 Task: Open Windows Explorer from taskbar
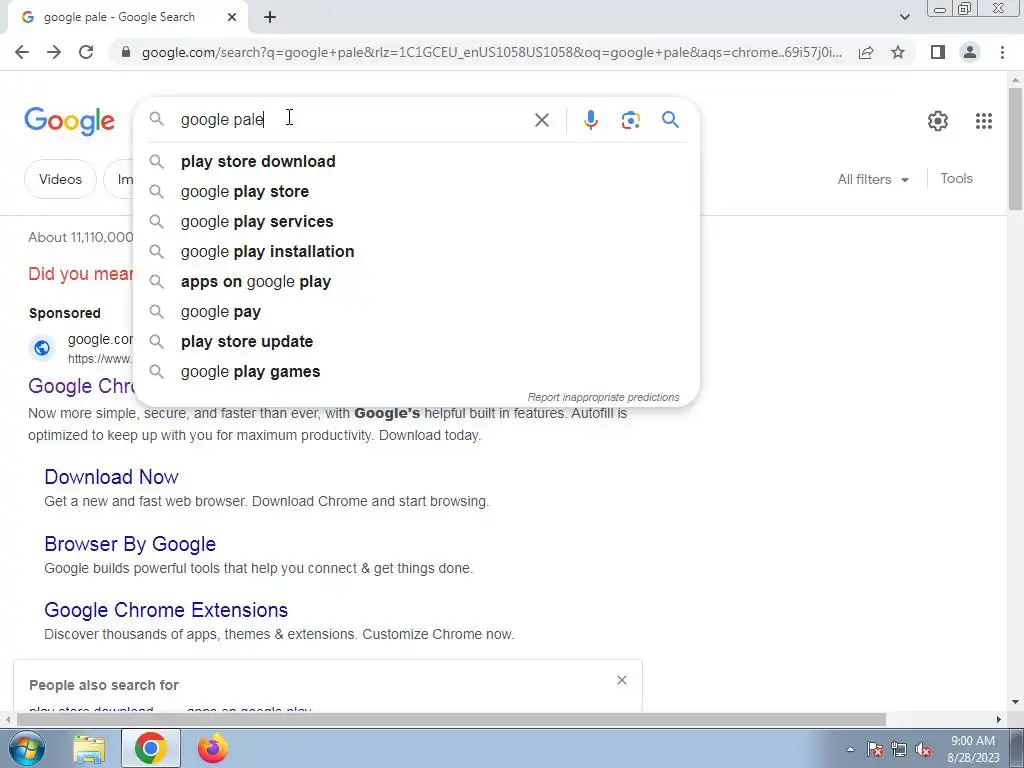(89, 748)
